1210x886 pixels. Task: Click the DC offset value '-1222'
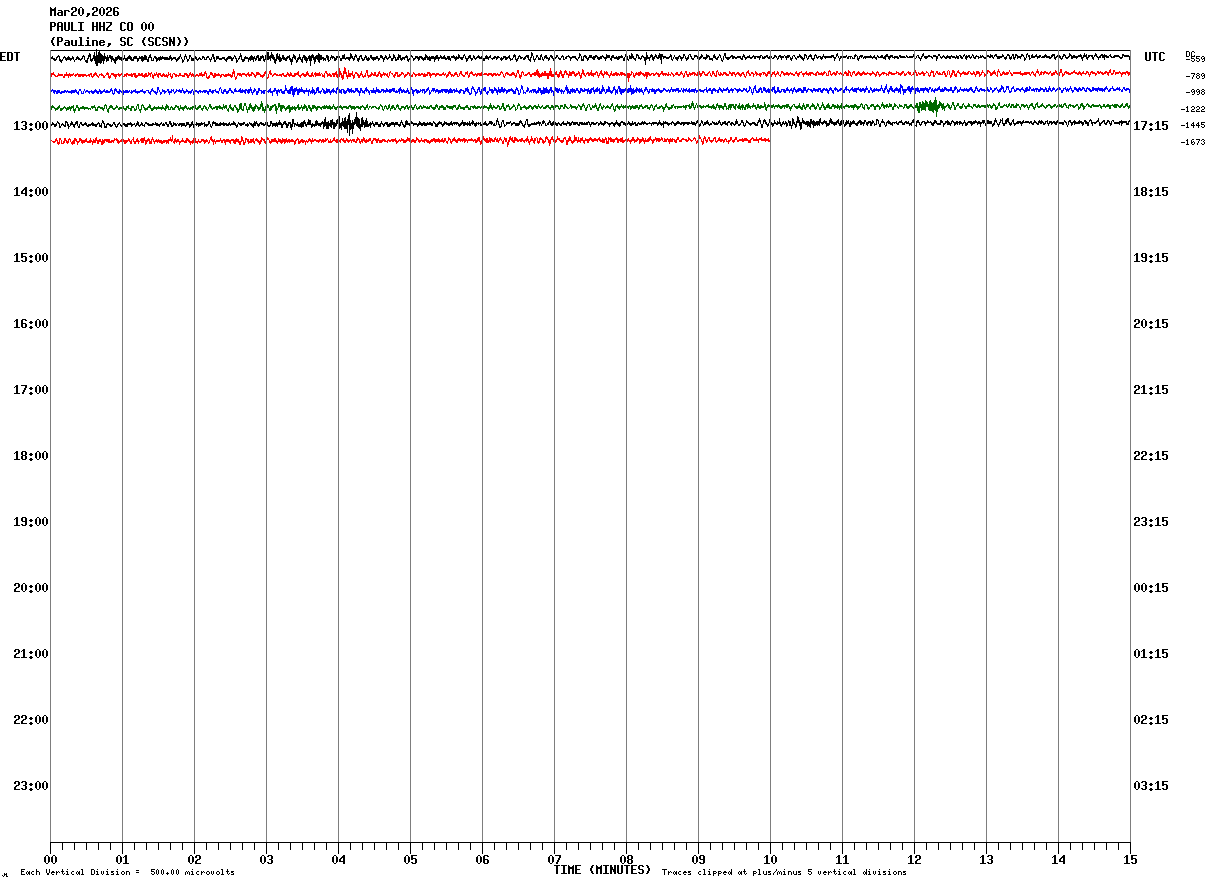click(1193, 109)
